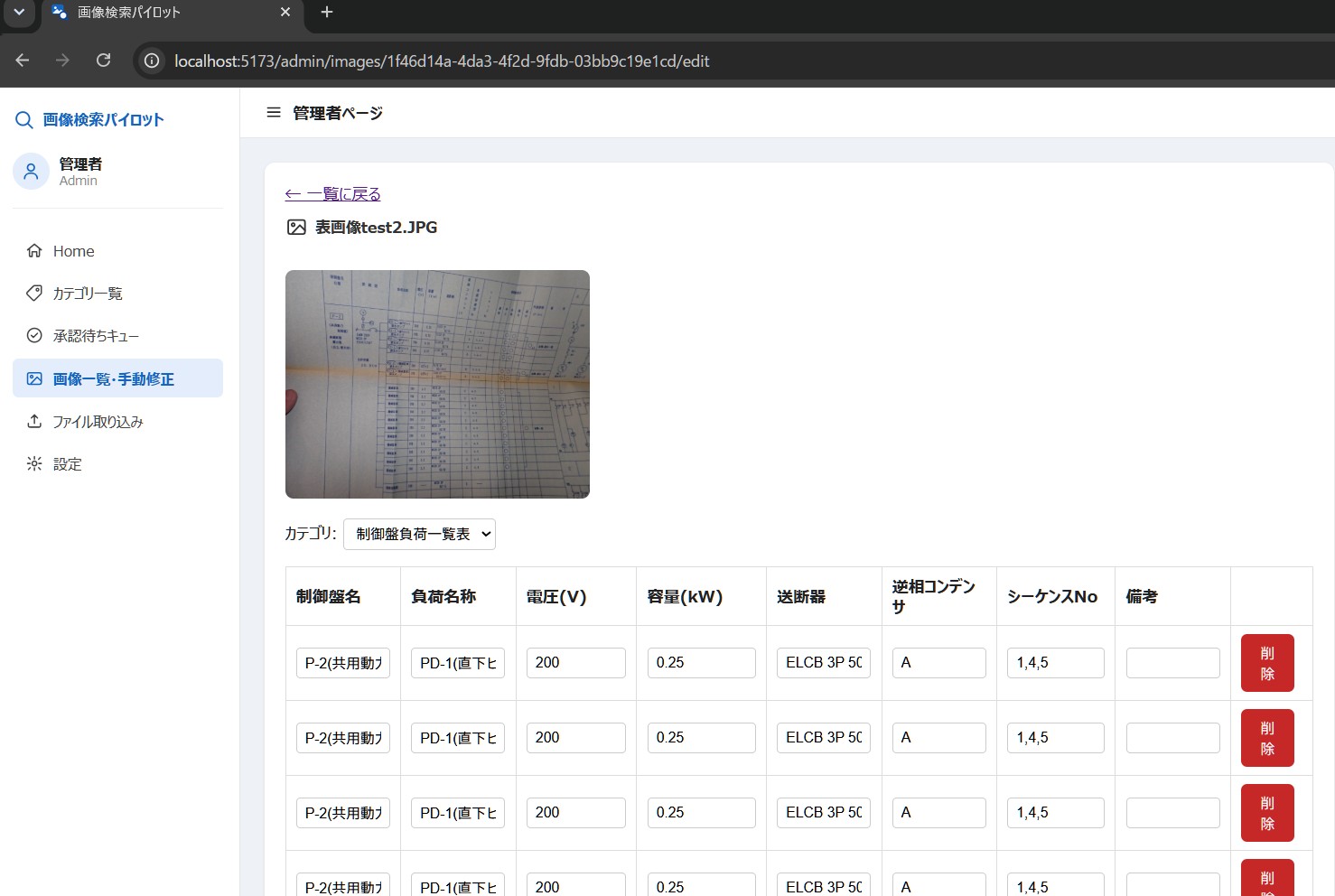Click the browser back arrow
The width and height of the screenshot is (1335, 896).
pyautogui.click(x=23, y=61)
